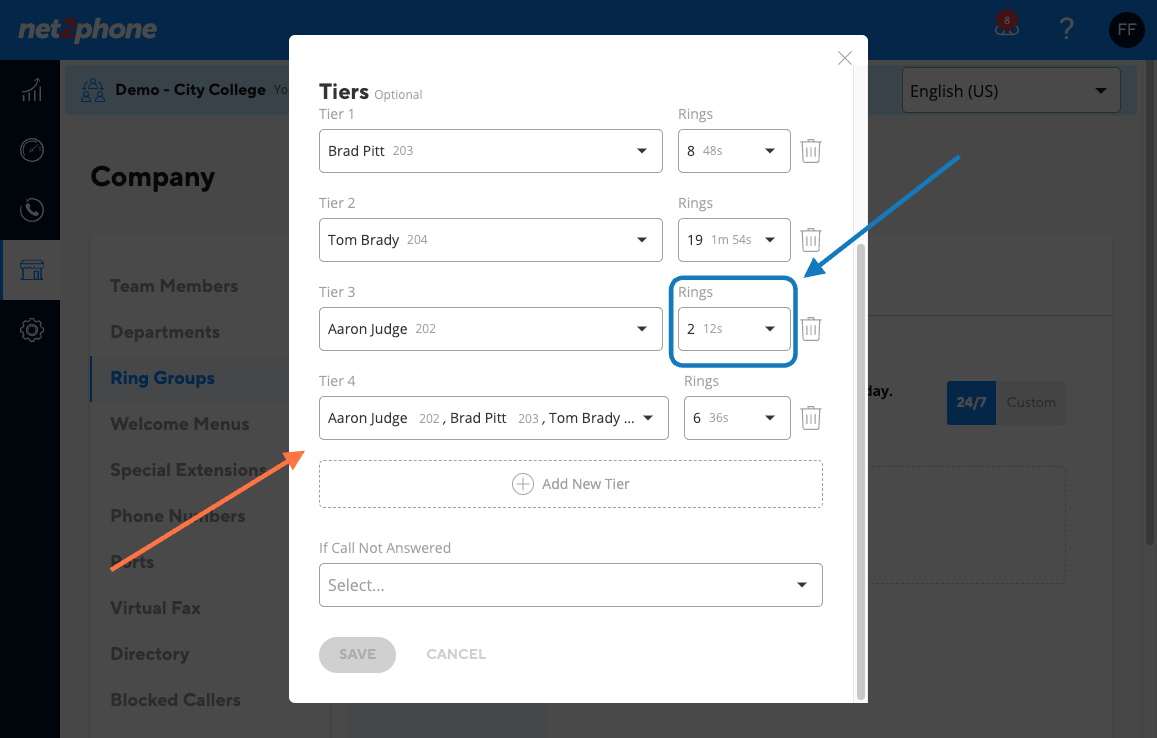
Task: Expand Tier 2 Tom Brady member dropdown
Action: coord(491,240)
